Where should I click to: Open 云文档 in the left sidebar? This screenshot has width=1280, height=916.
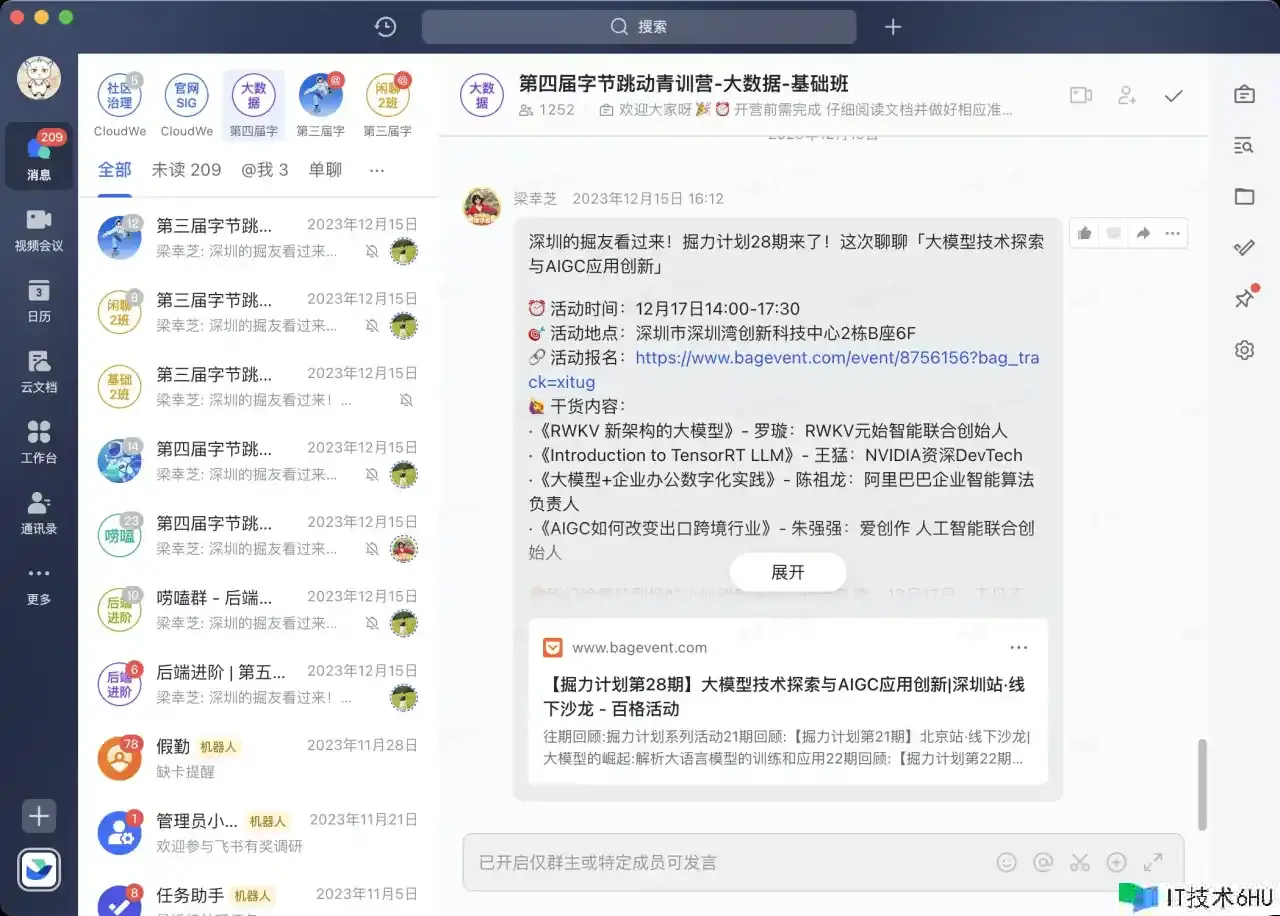(38, 372)
